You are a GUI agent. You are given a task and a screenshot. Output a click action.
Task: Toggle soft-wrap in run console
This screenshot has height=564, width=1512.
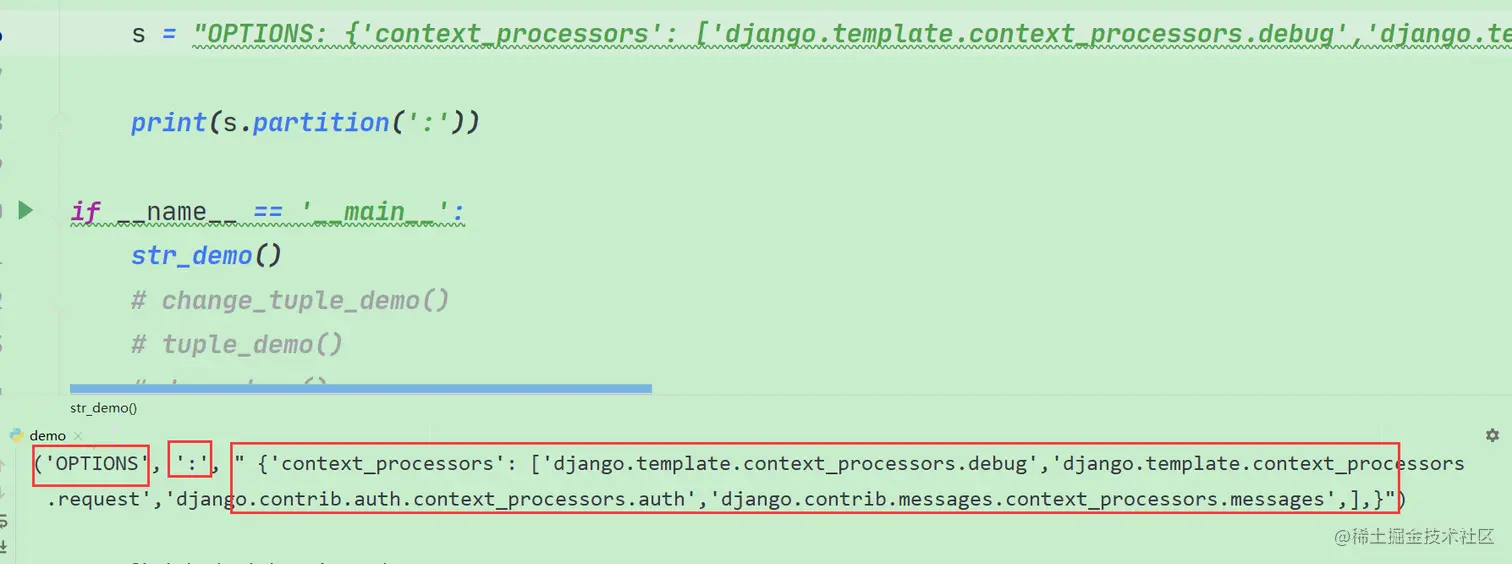click(x=4, y=522)
